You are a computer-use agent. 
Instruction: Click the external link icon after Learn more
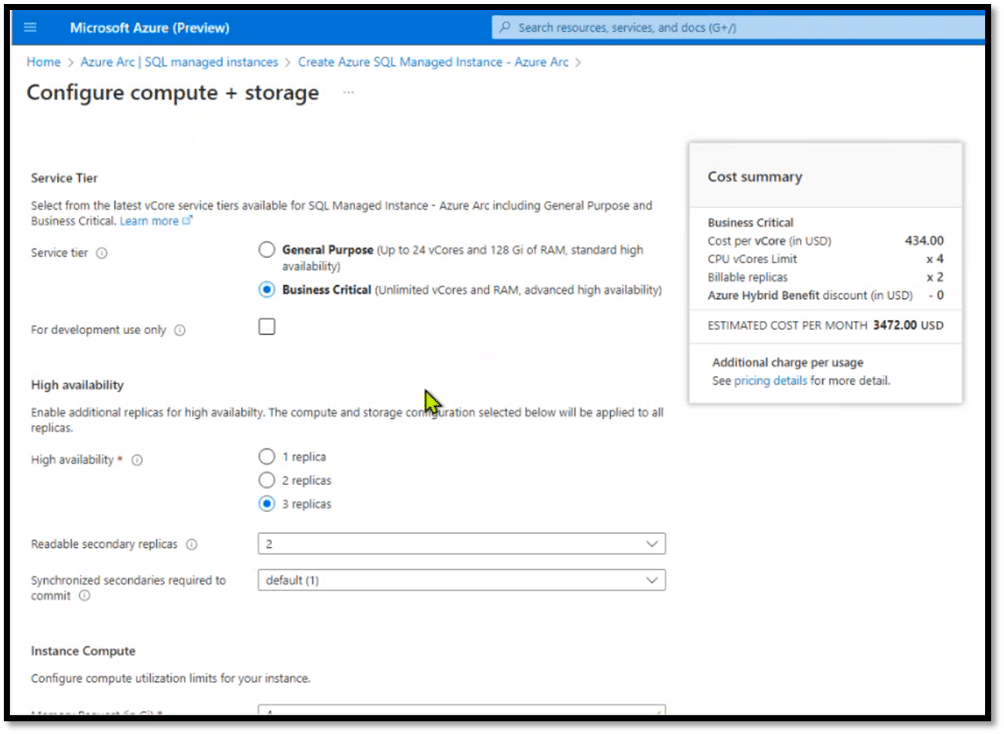coord(187,220)
